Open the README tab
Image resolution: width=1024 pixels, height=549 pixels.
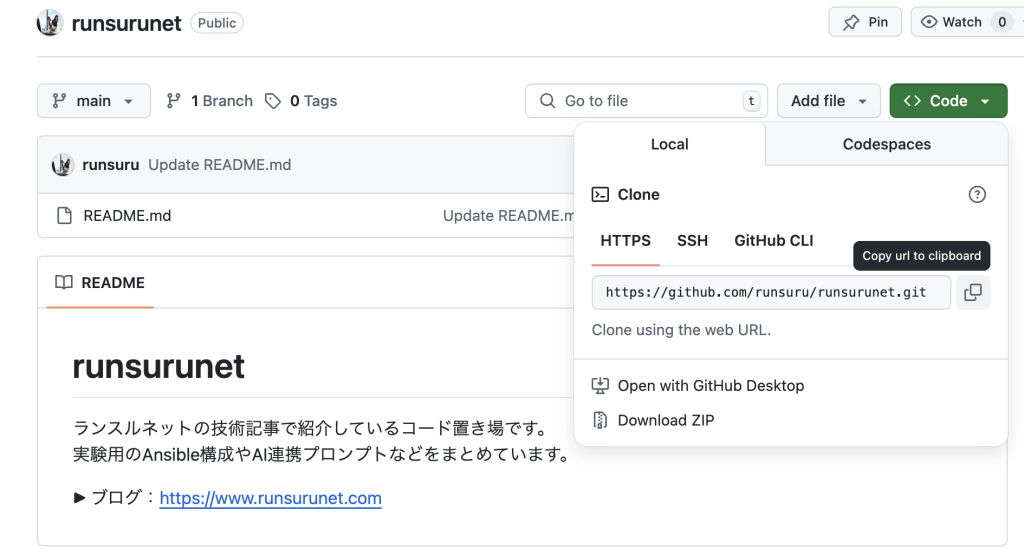(x=100, y=283)
